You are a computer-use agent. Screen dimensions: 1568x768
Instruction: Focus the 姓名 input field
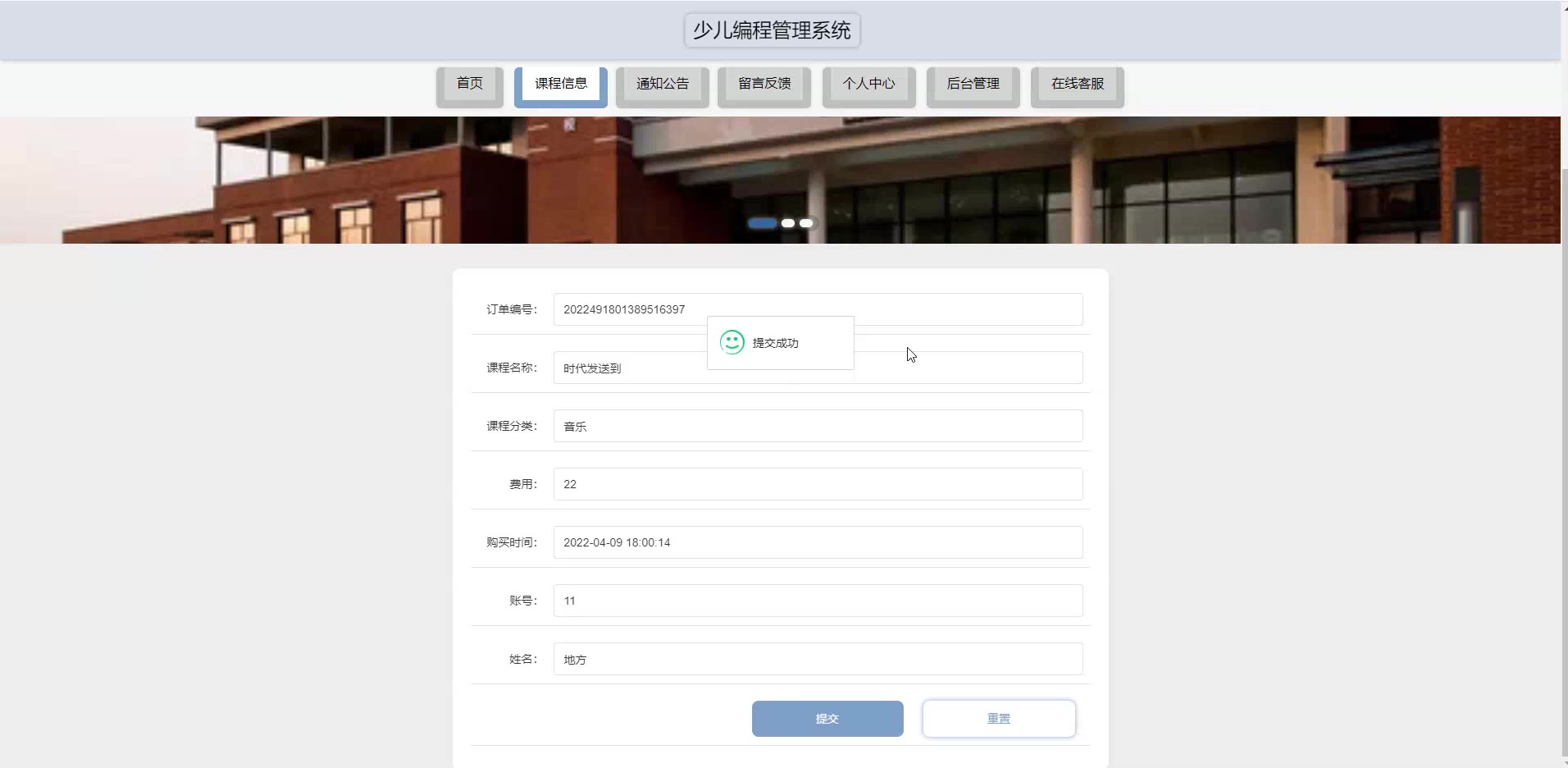818,659
